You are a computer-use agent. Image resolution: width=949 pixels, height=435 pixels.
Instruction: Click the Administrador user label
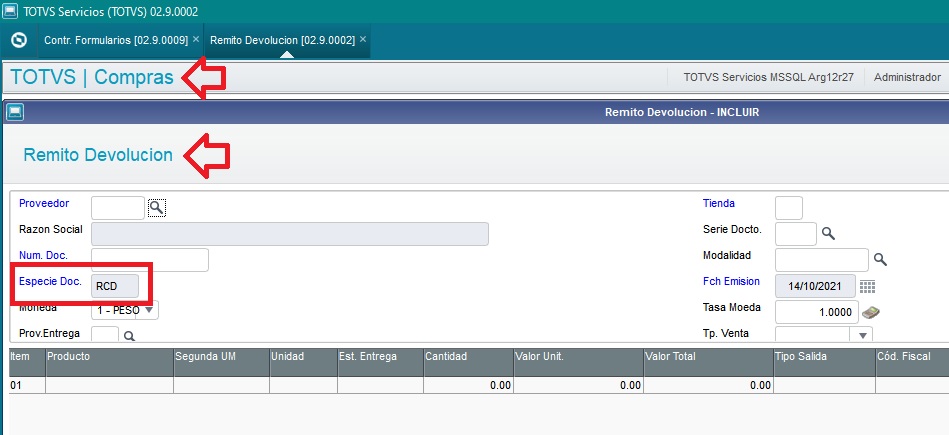tap(907, 77)
